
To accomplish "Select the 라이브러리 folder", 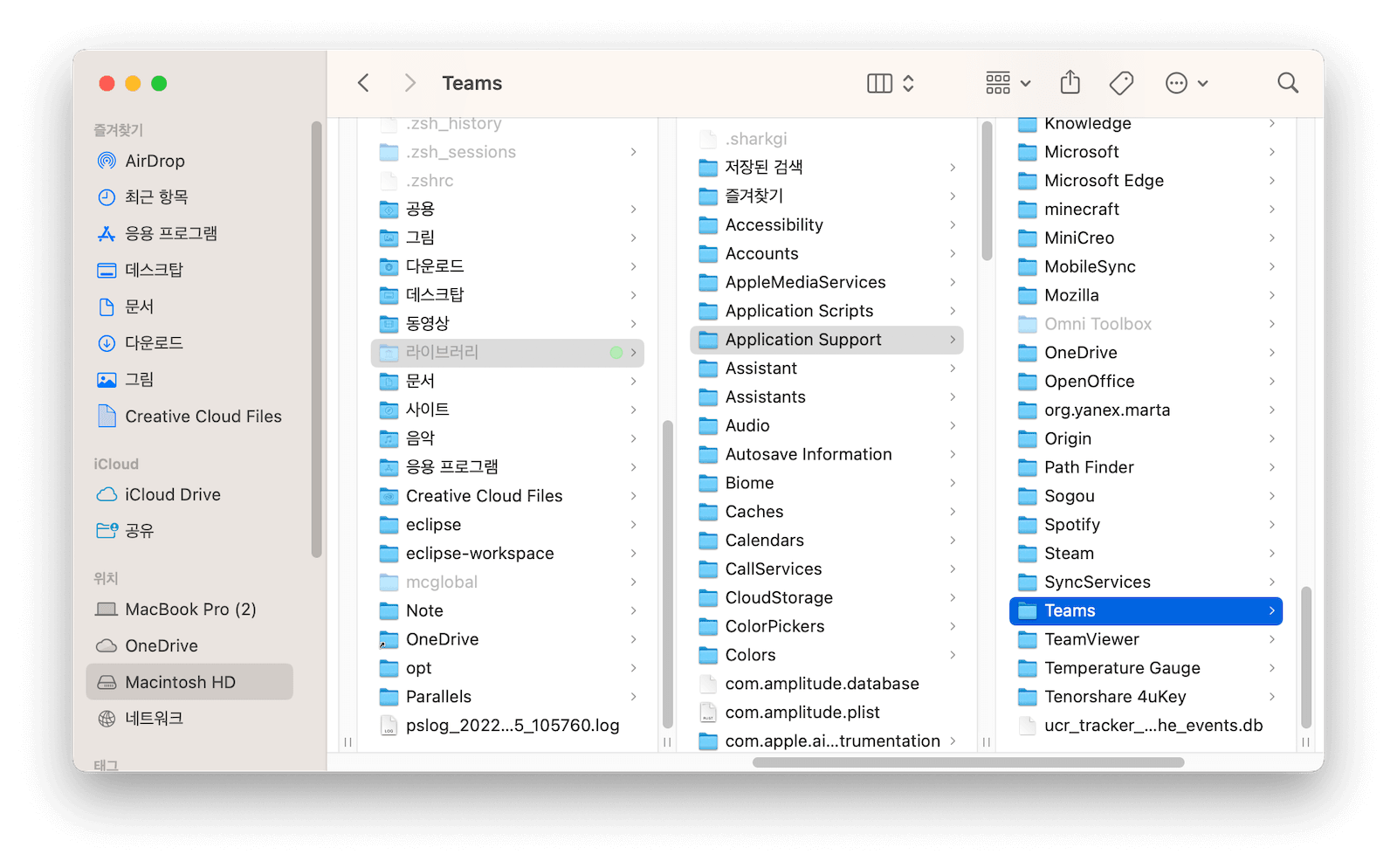I will 507,353.
